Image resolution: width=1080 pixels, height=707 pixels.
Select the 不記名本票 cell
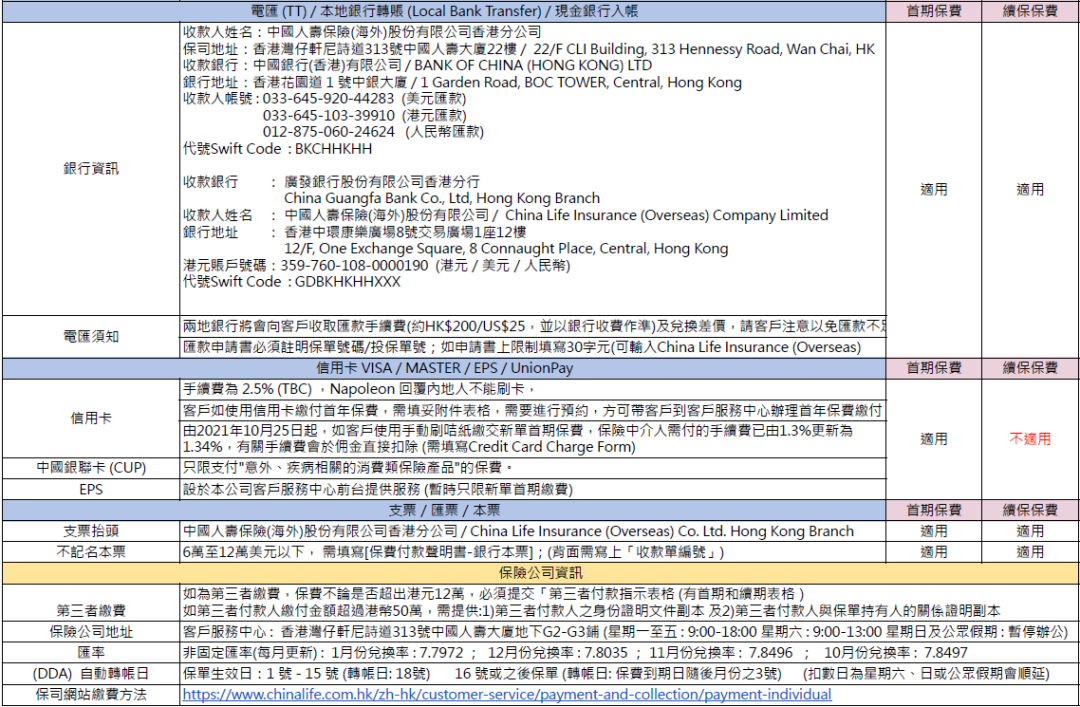pyautogui.click(x=91, y=552)
